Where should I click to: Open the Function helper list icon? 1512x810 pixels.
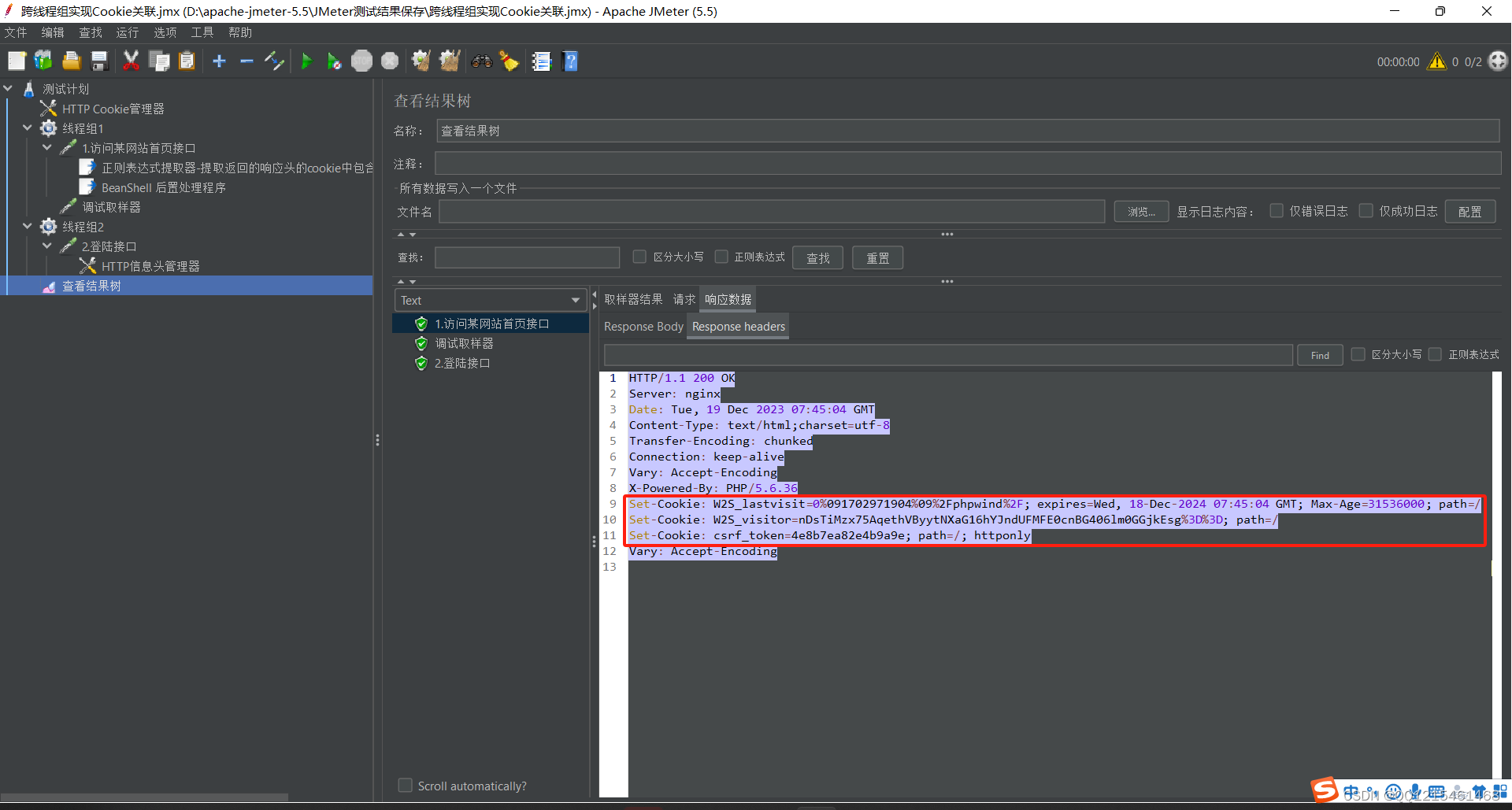point(542,61)
